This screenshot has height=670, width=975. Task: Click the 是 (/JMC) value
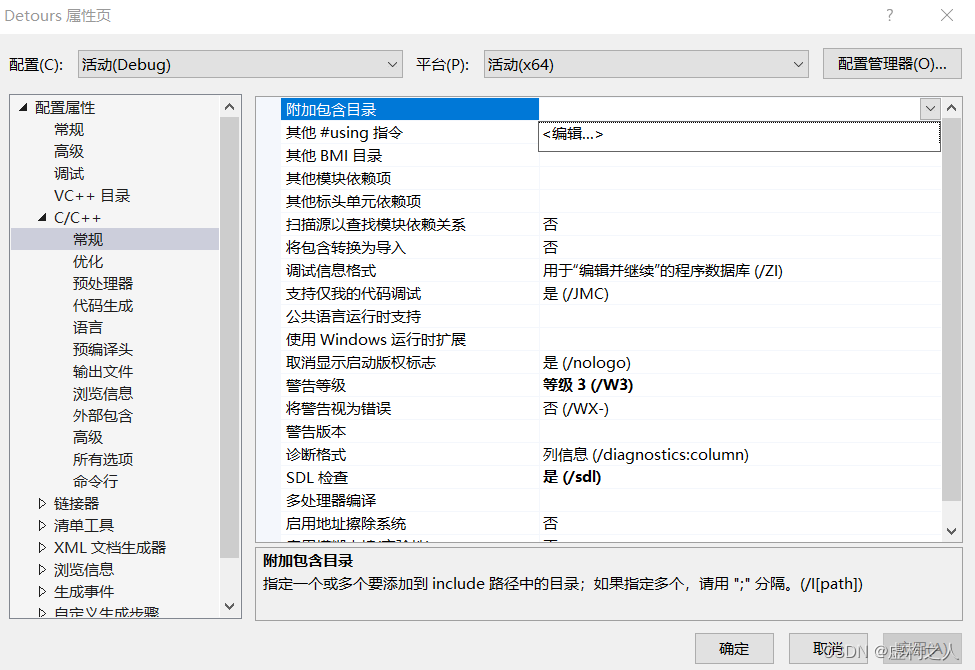click(x=575, y=294)
